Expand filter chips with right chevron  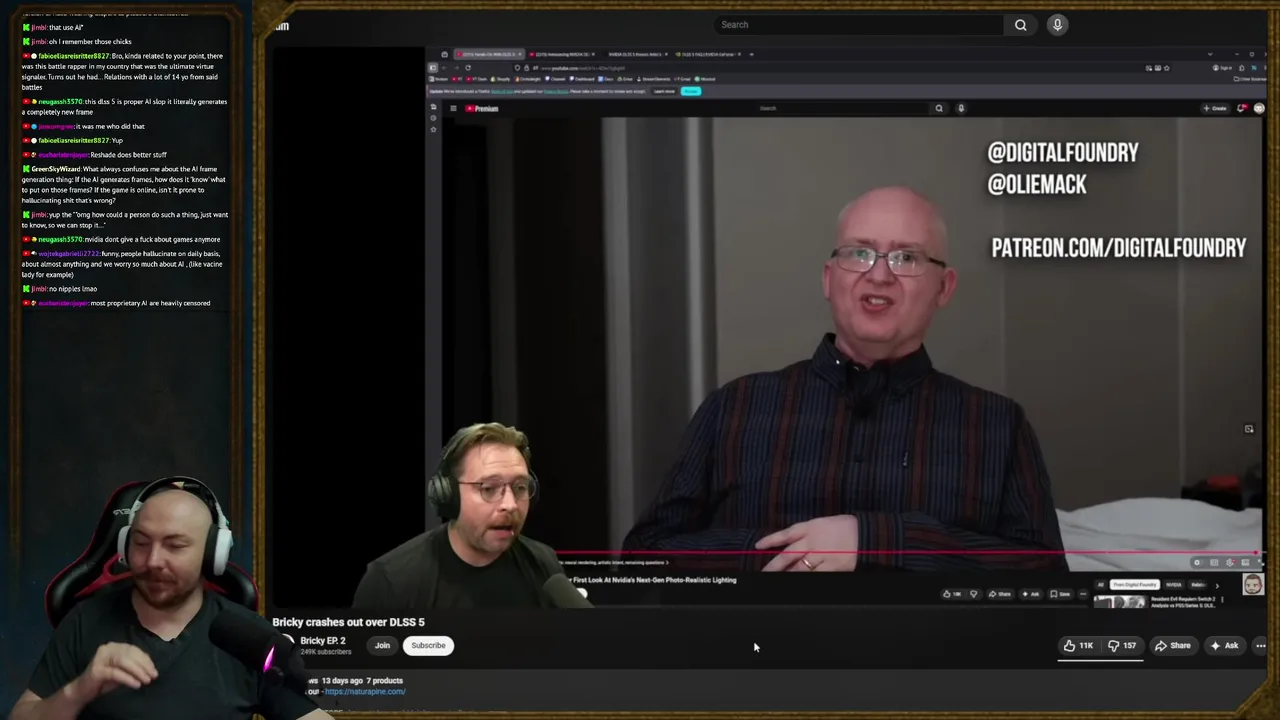[1218, 585]
